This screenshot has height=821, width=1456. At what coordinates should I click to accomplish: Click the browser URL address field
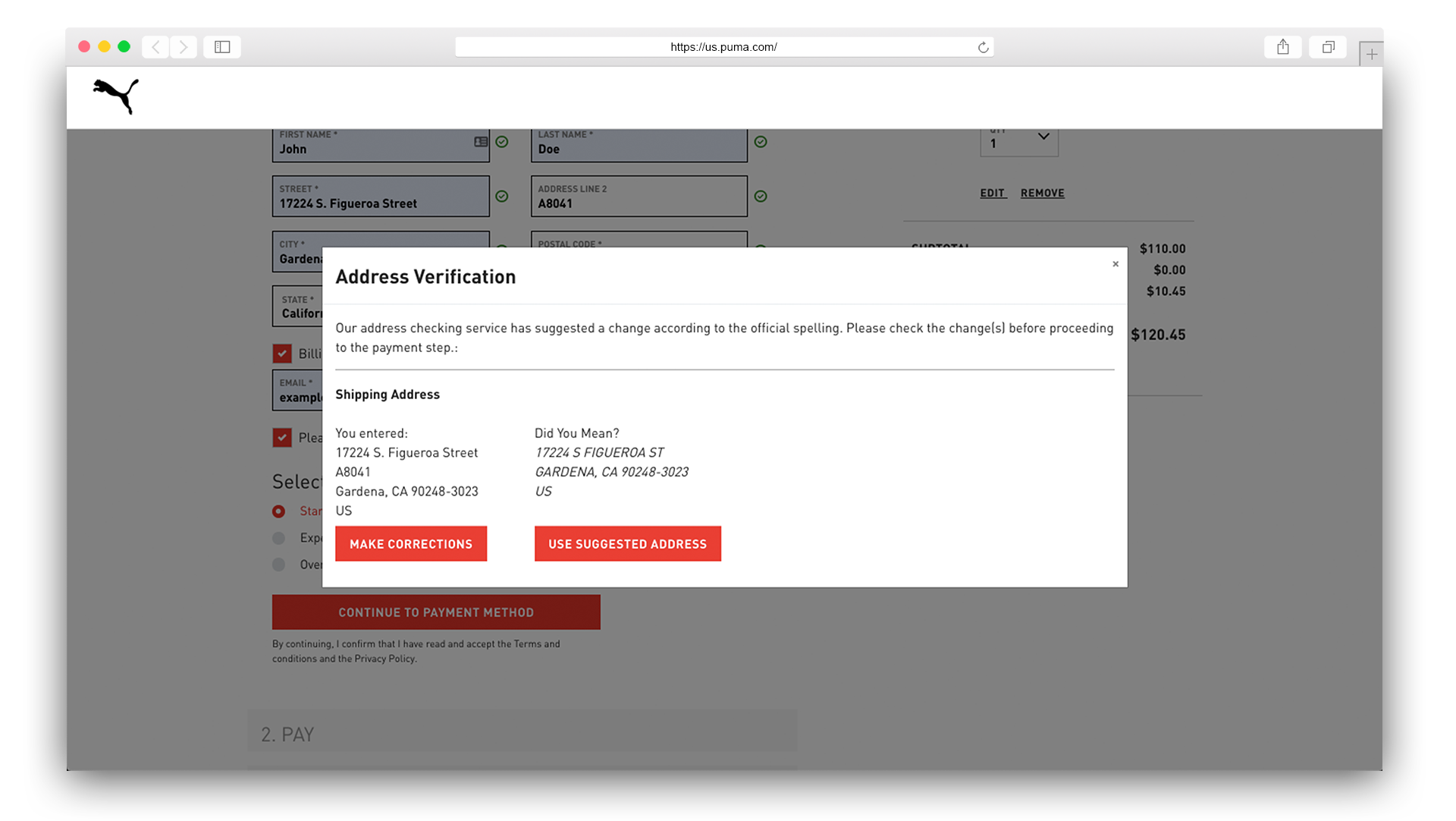coord(723,47)
